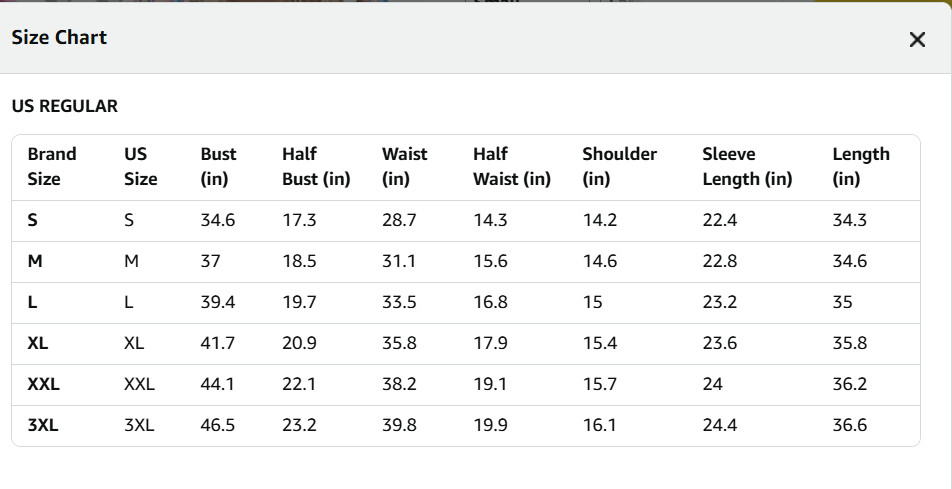The height and width of the screenshot is (489, 952).
Task: Click the 44.1 bust value for XXL
Action: pos(217,385)
